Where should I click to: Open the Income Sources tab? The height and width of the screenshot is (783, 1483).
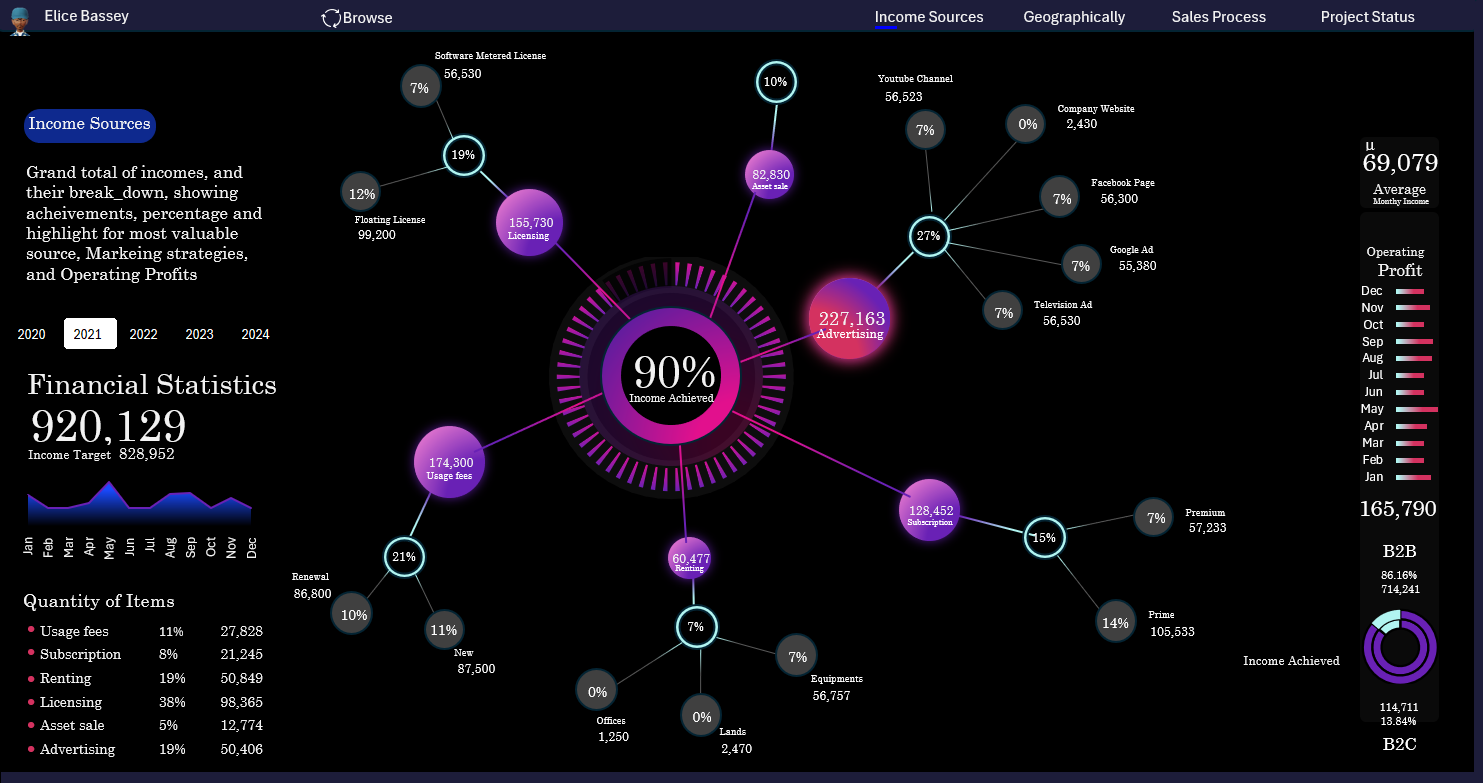929,17
